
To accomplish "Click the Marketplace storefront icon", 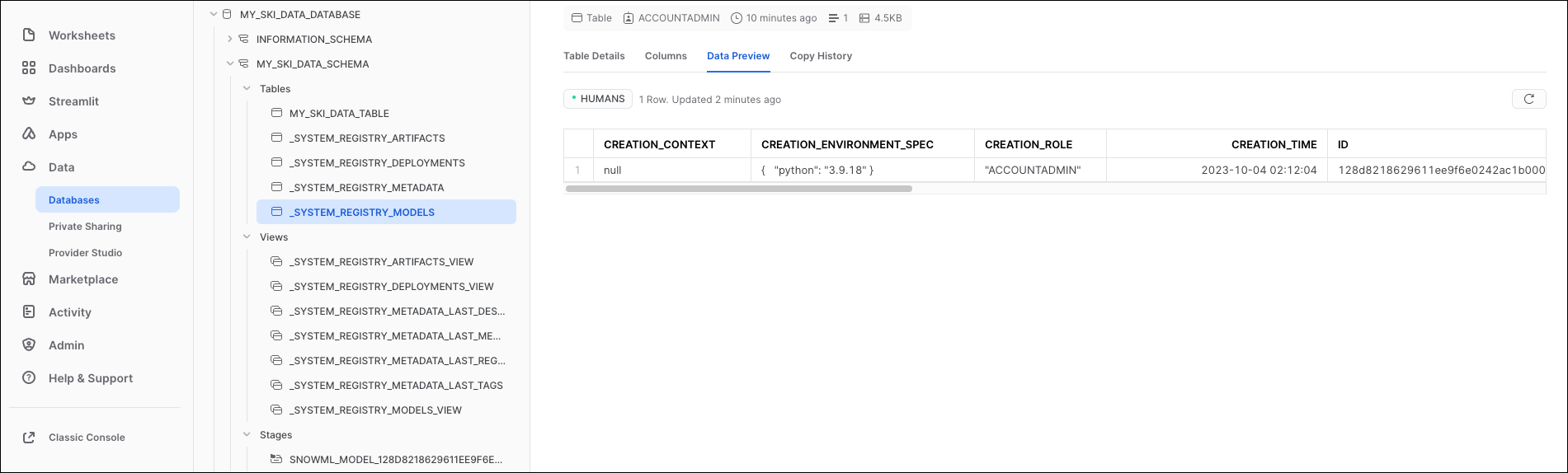I will click(29, 279).
